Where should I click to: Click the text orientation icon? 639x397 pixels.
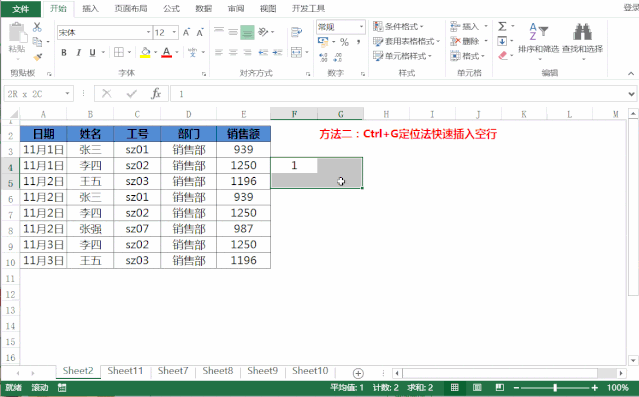point(263,31)
